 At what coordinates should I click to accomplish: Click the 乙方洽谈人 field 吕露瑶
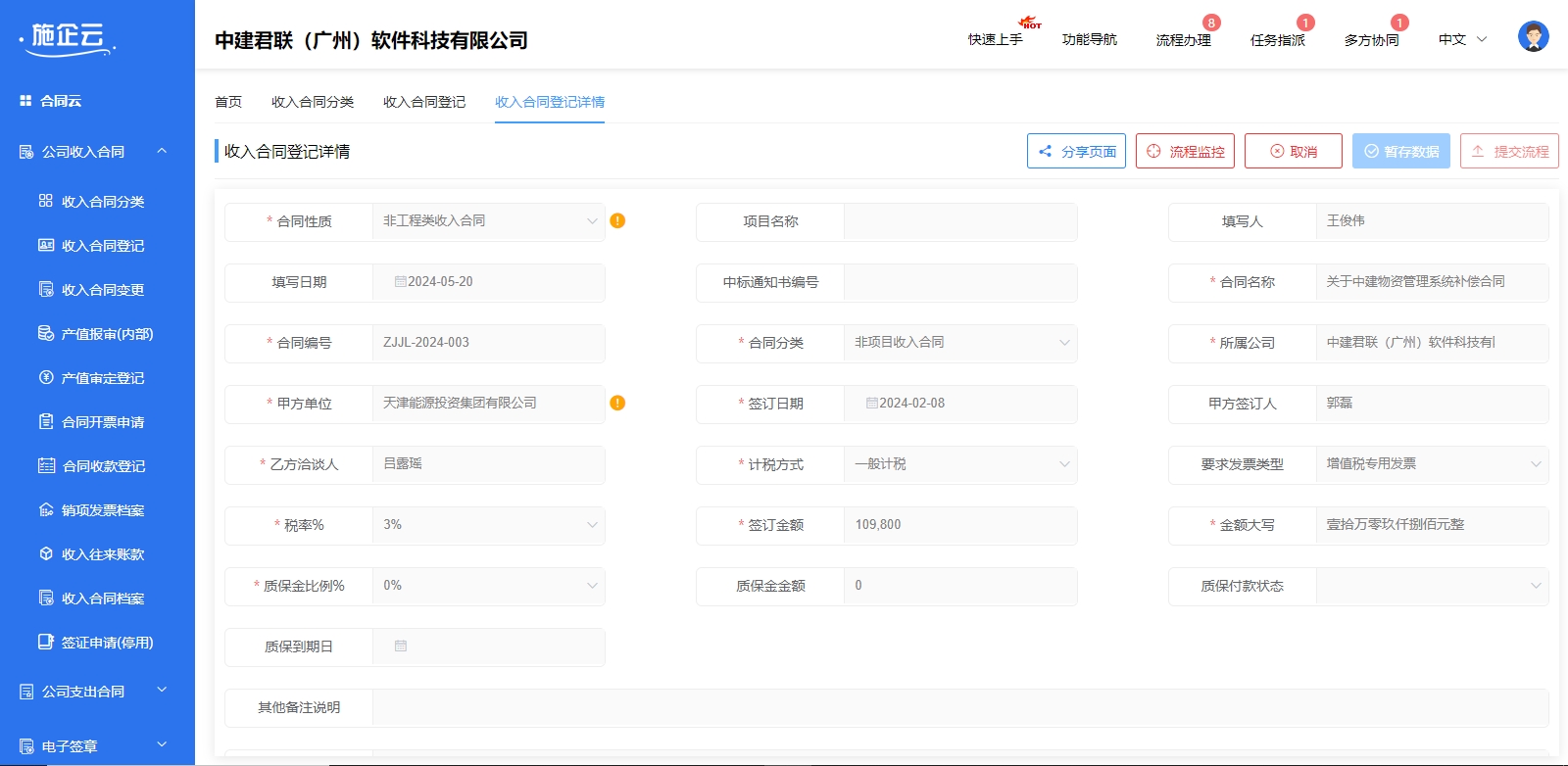tap(489, 464)
